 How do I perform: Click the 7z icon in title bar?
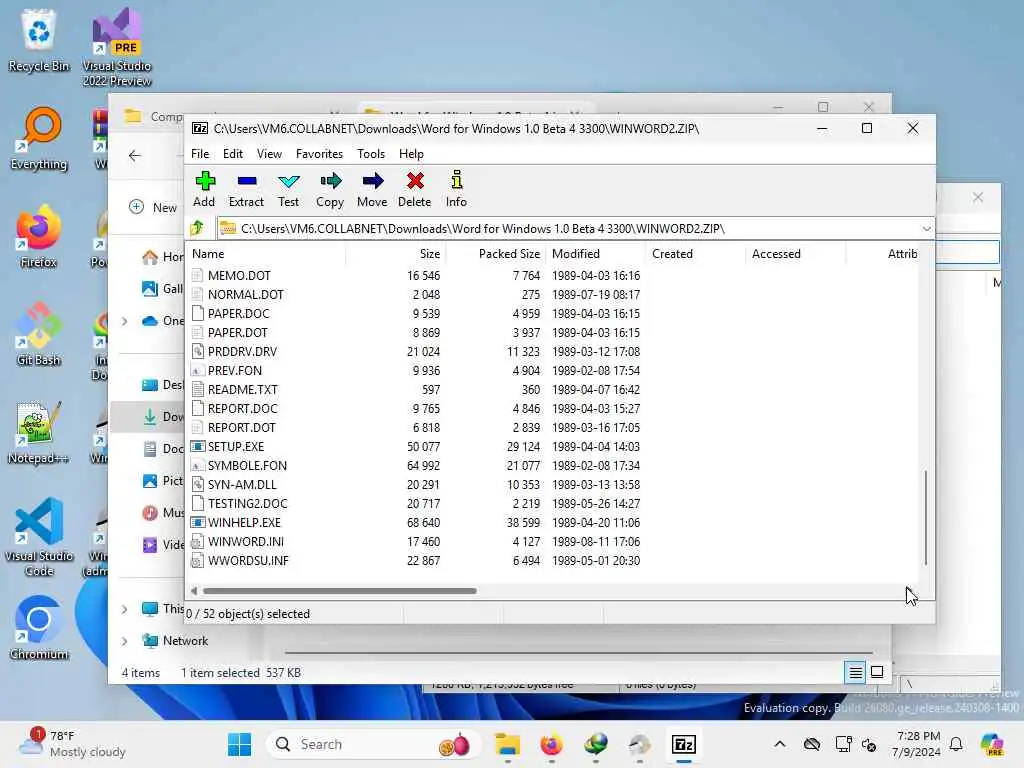tap(199, 129)
